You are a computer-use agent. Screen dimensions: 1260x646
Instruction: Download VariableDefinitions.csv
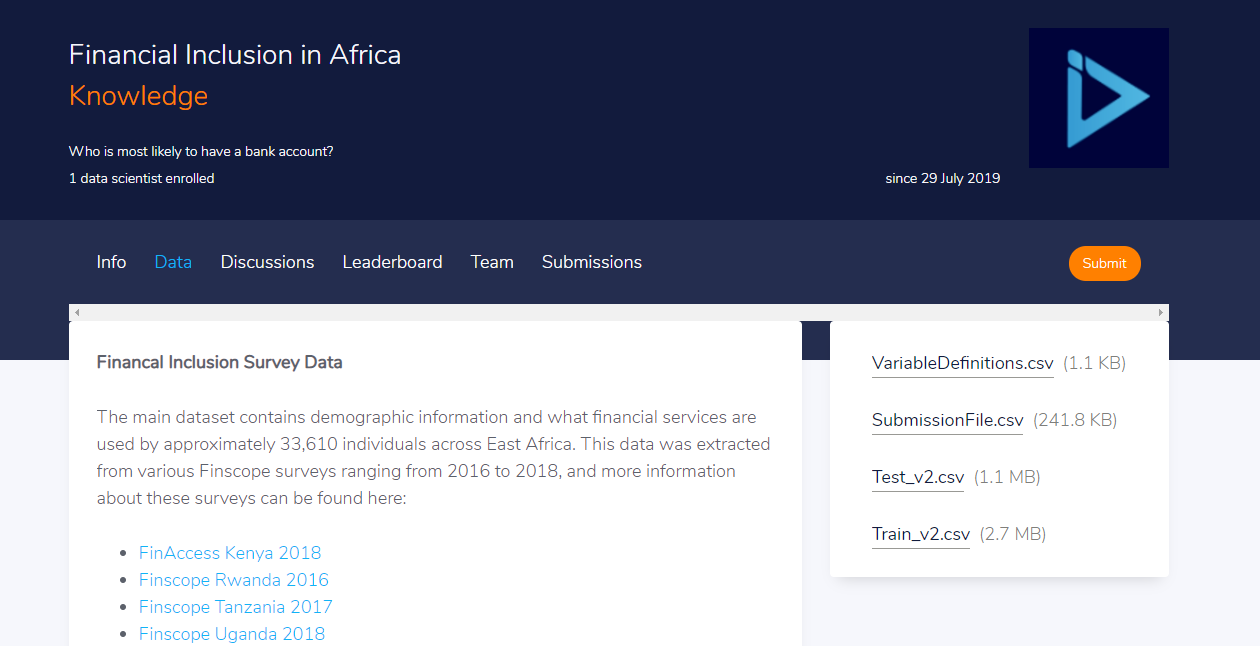(961, 363)
